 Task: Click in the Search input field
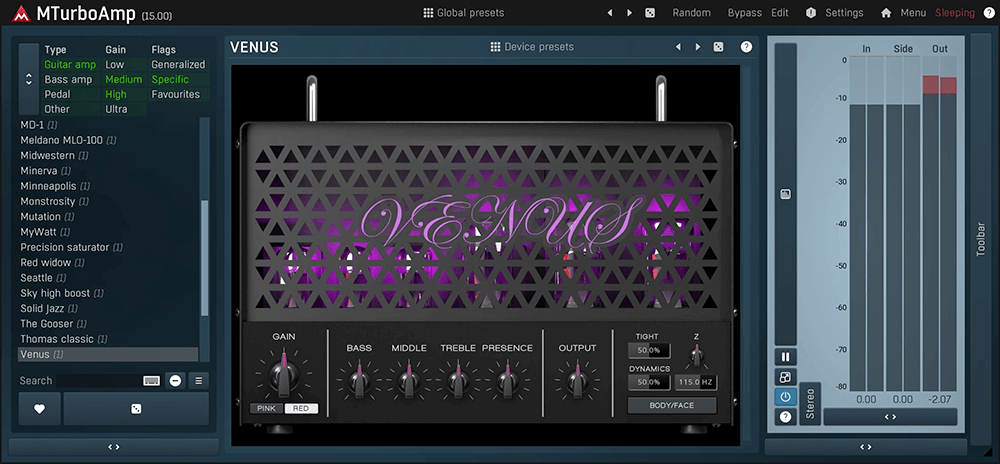99,381
